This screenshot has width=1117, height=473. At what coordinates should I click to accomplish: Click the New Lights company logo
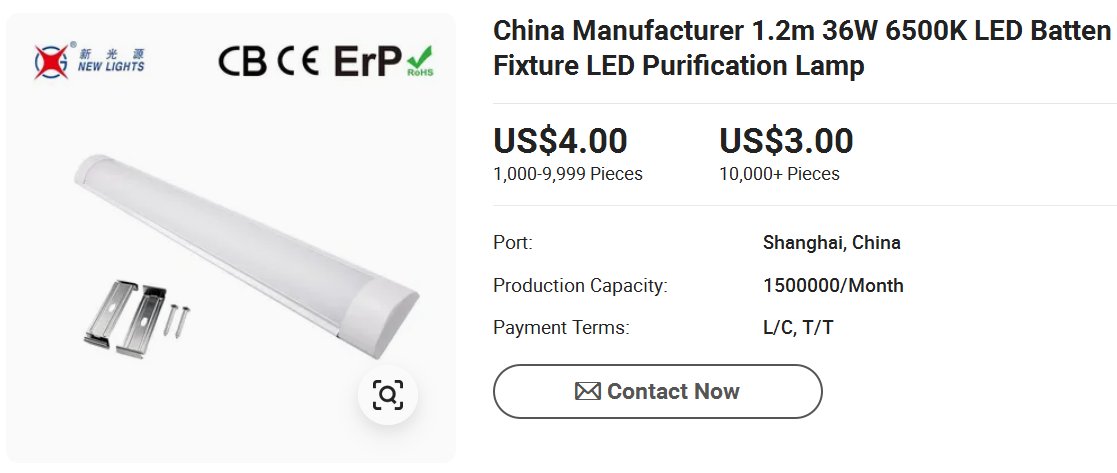point(88,61)
